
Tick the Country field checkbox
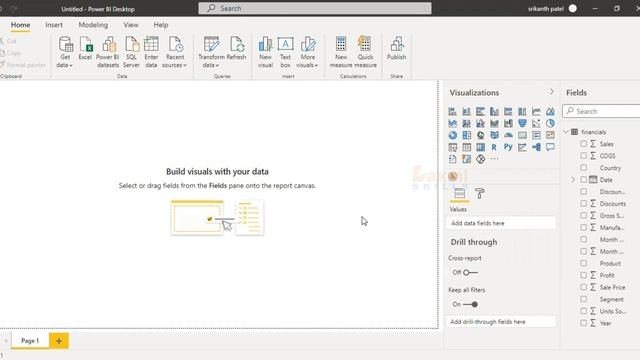(x=584, y=168)
